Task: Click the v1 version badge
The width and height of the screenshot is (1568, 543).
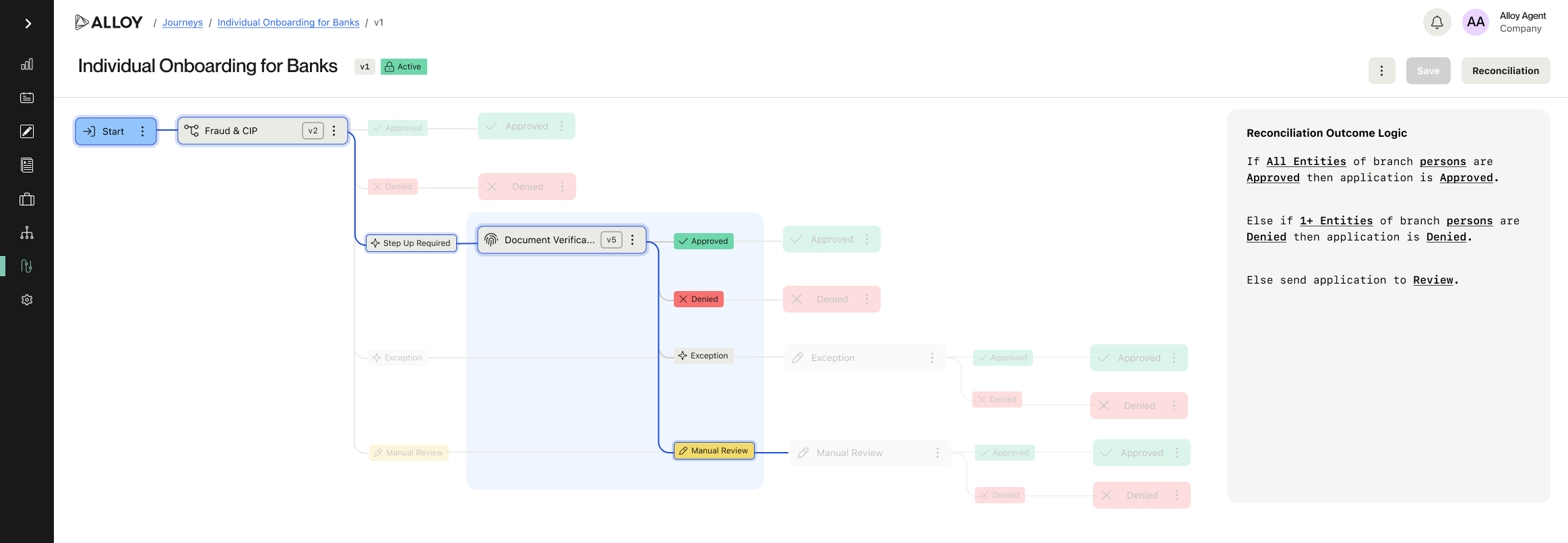Action: click(365, 67)
